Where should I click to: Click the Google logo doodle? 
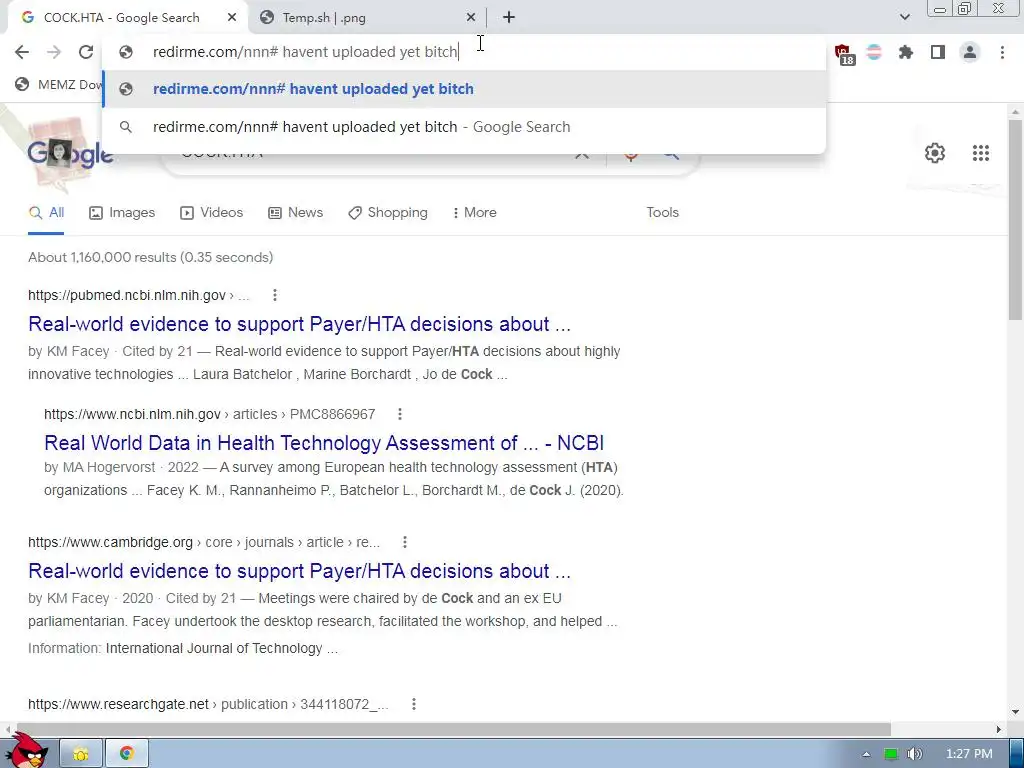point(70,152)
